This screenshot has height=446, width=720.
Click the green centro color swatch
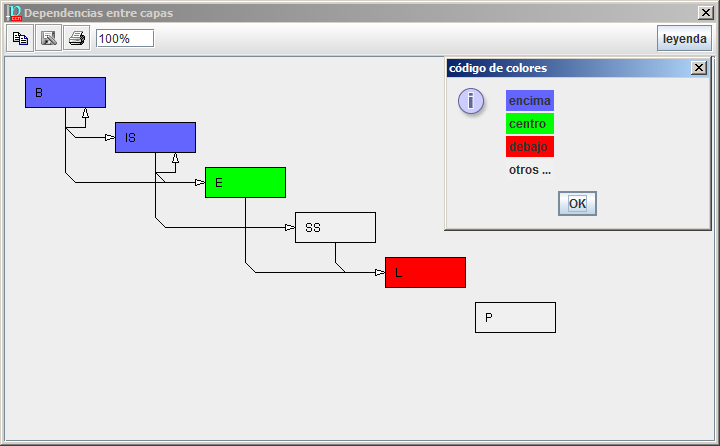(x=529, y=124)
